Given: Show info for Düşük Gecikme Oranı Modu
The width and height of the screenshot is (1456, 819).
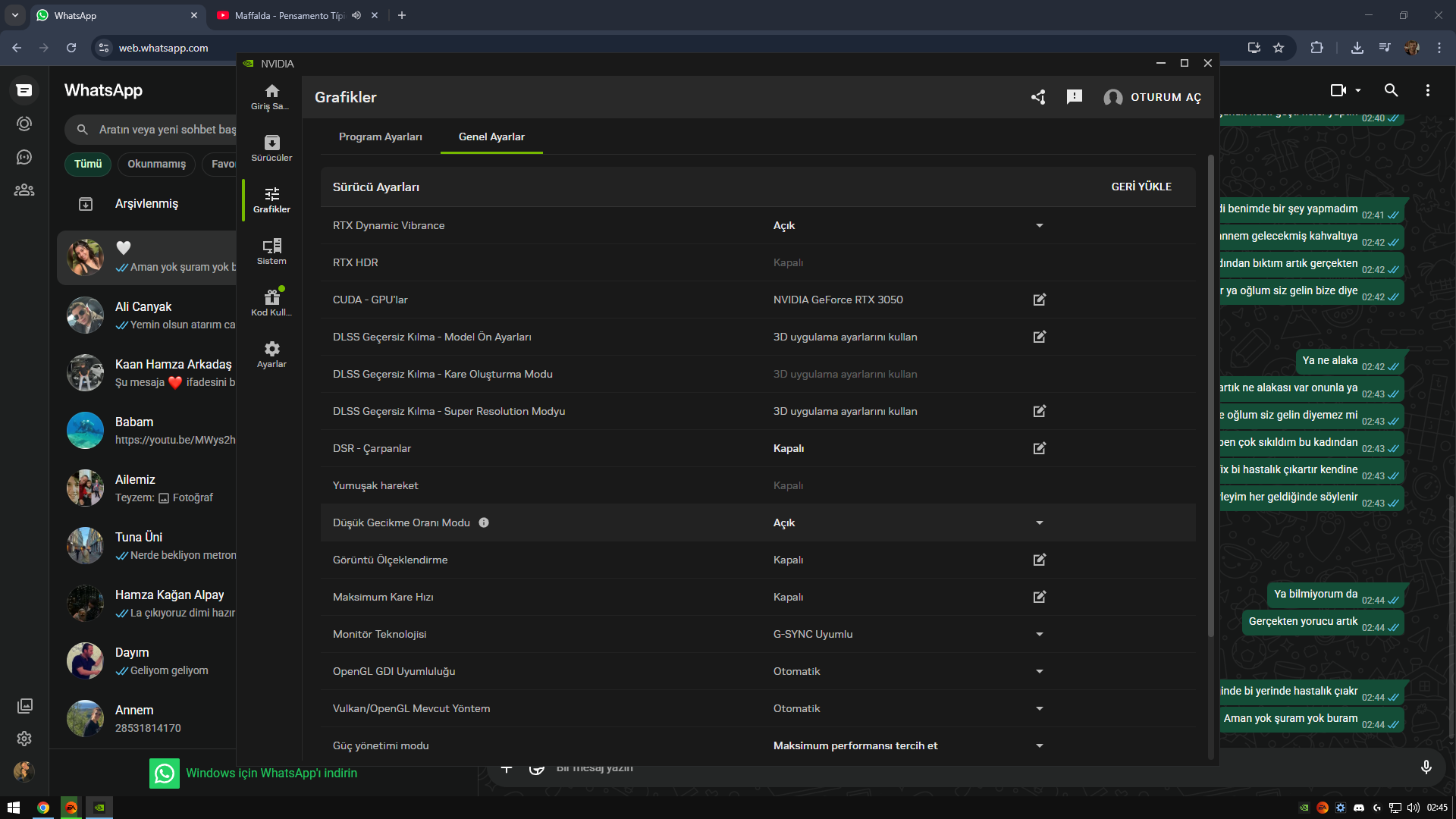Looking at the screenshot, I should (x=484, y=522).
